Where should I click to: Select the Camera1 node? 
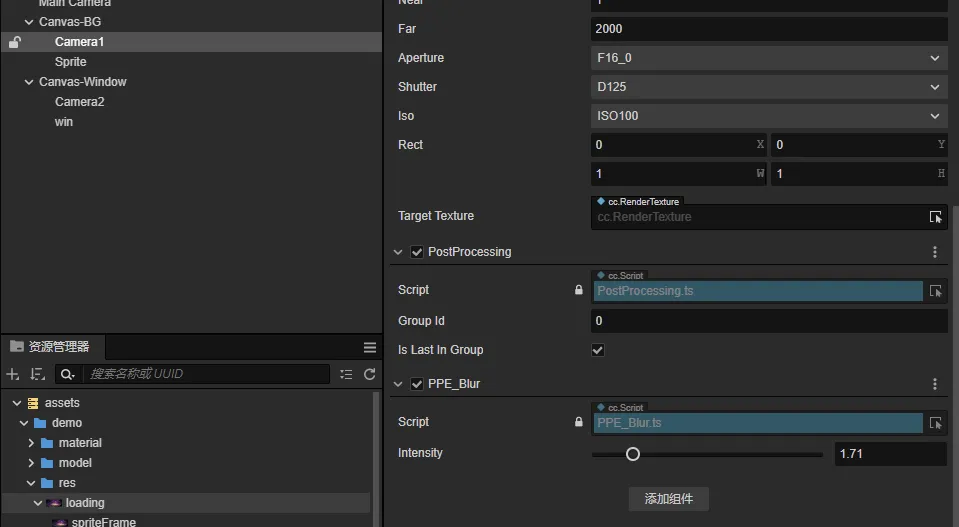click(x=80, y=42)
